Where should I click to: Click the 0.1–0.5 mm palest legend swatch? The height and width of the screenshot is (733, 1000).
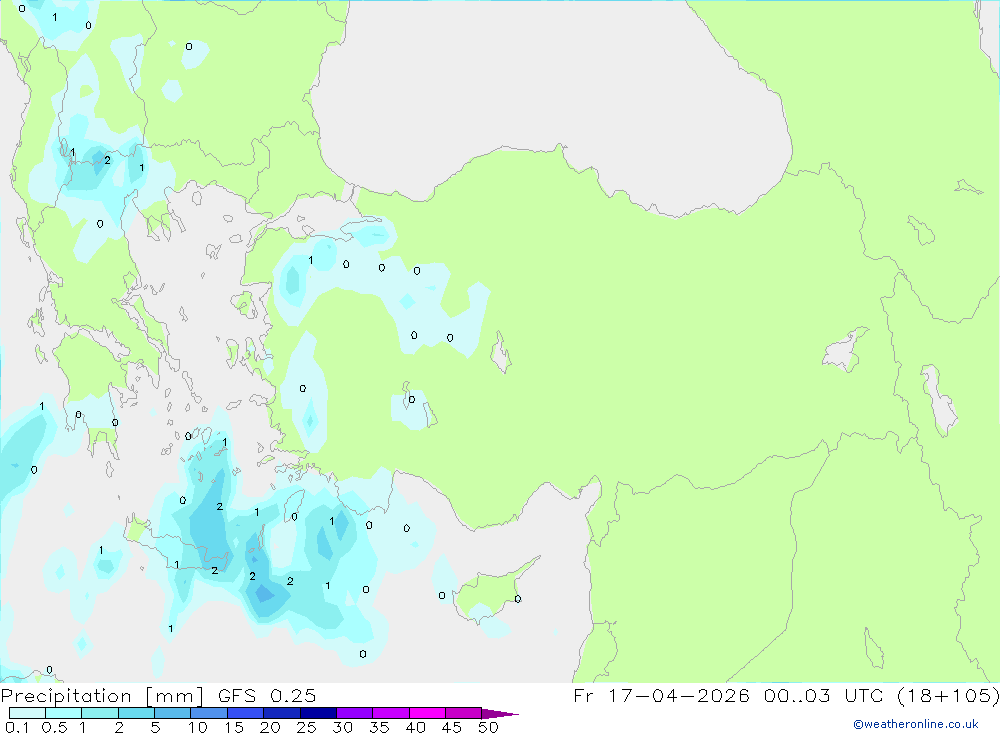tap(27, 713)
